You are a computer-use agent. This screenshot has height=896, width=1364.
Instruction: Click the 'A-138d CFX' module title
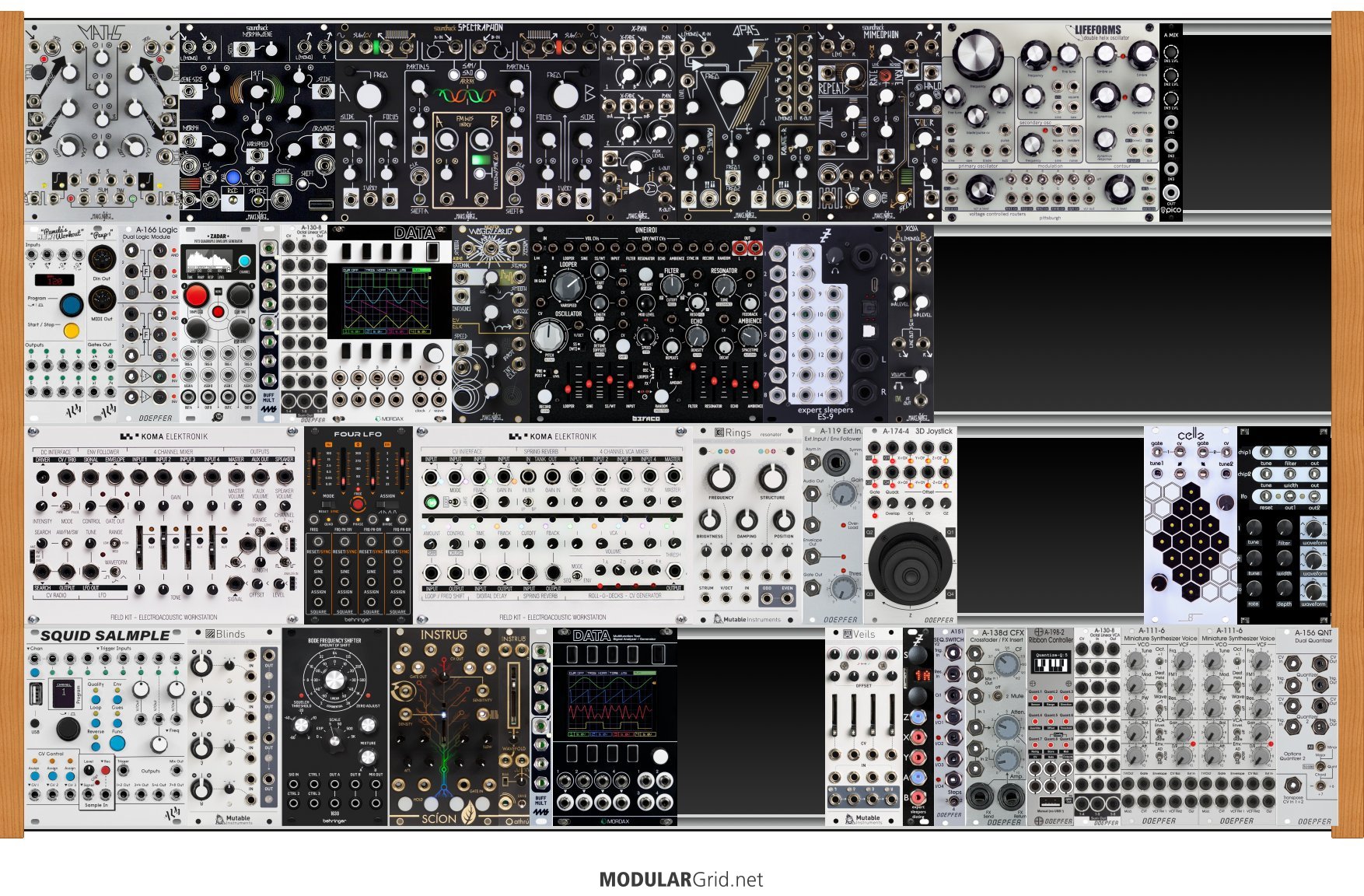pyautogui.click(x=1002, y=633)
